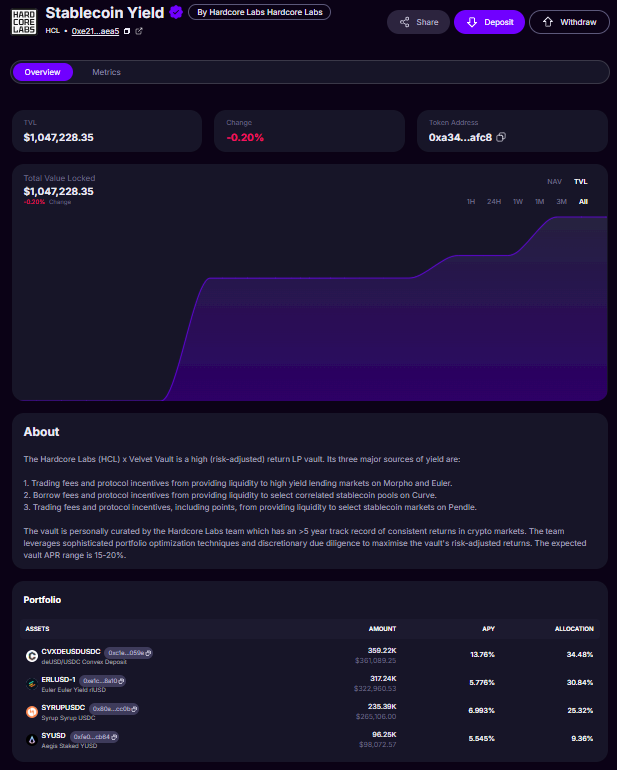Click the About heading

[x=41, y=432]
